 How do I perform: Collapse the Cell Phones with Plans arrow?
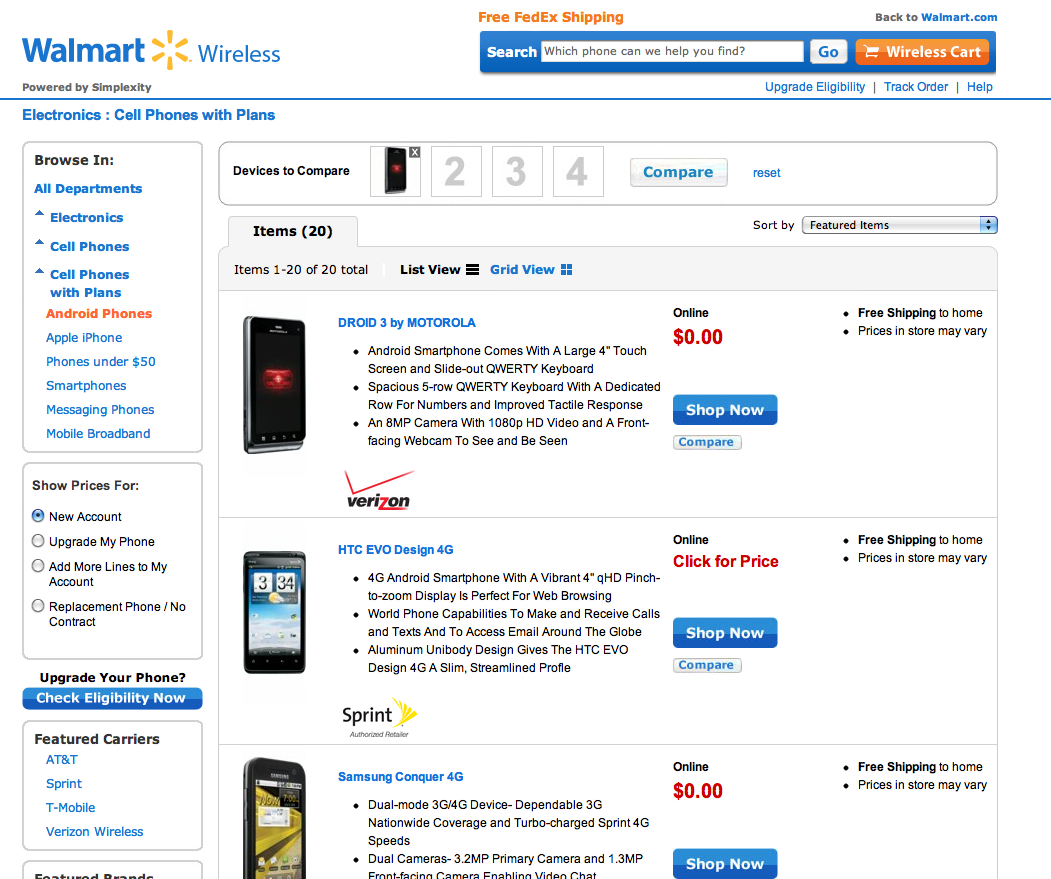39,271
